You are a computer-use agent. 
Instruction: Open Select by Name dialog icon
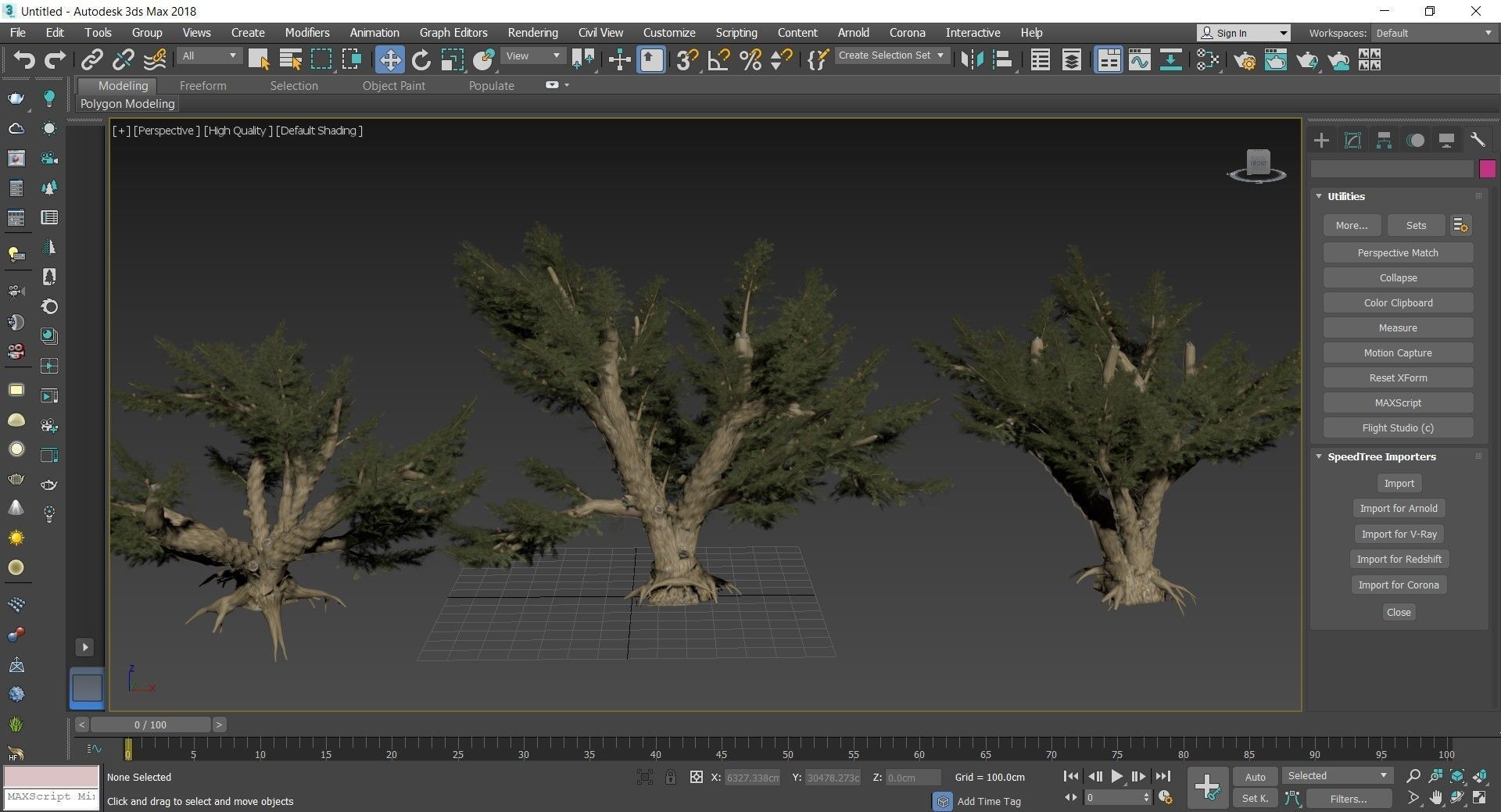pyautogui.click(x=290, y=60)
